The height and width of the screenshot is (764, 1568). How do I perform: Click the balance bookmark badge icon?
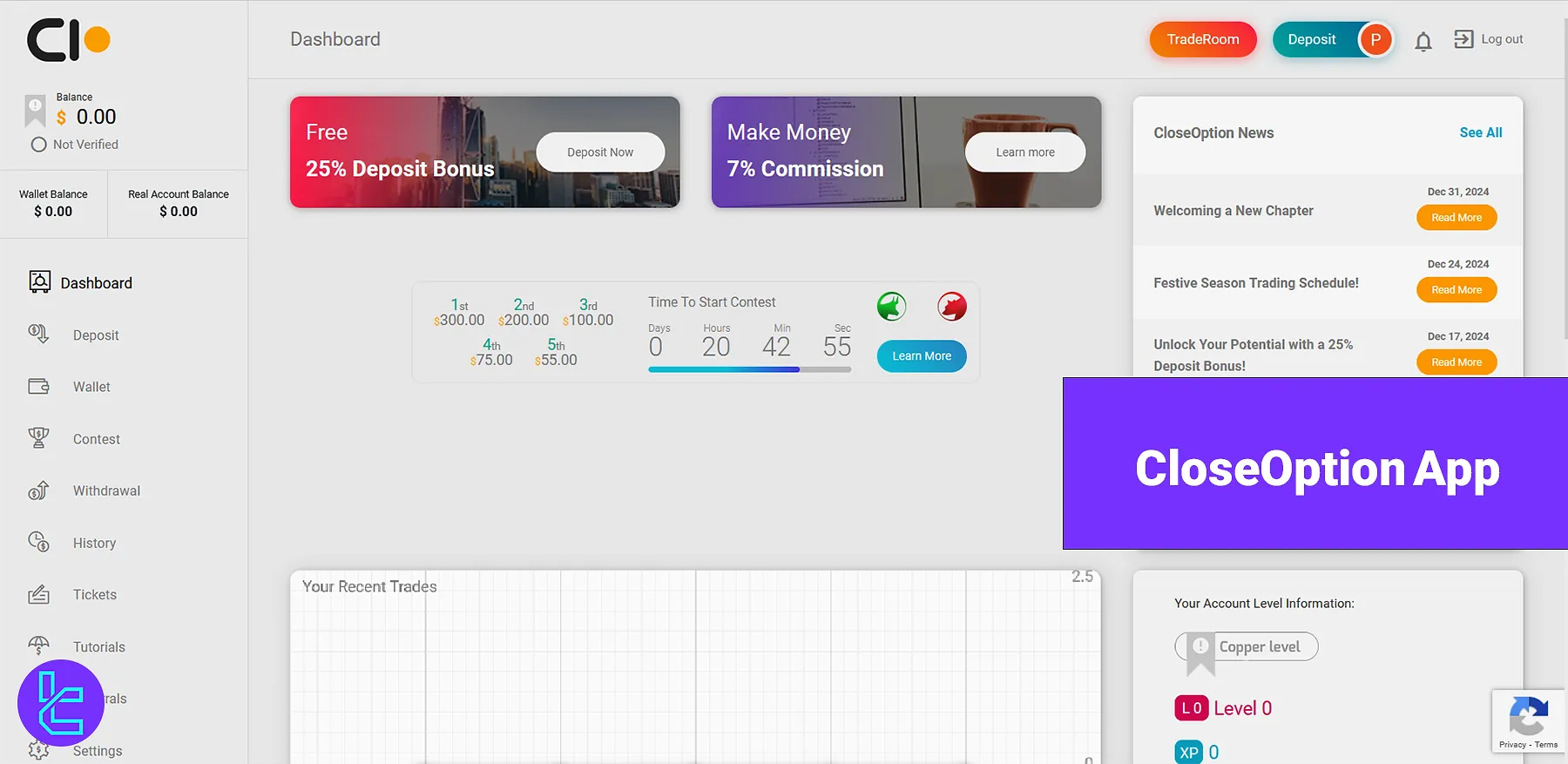pos(35,111)
